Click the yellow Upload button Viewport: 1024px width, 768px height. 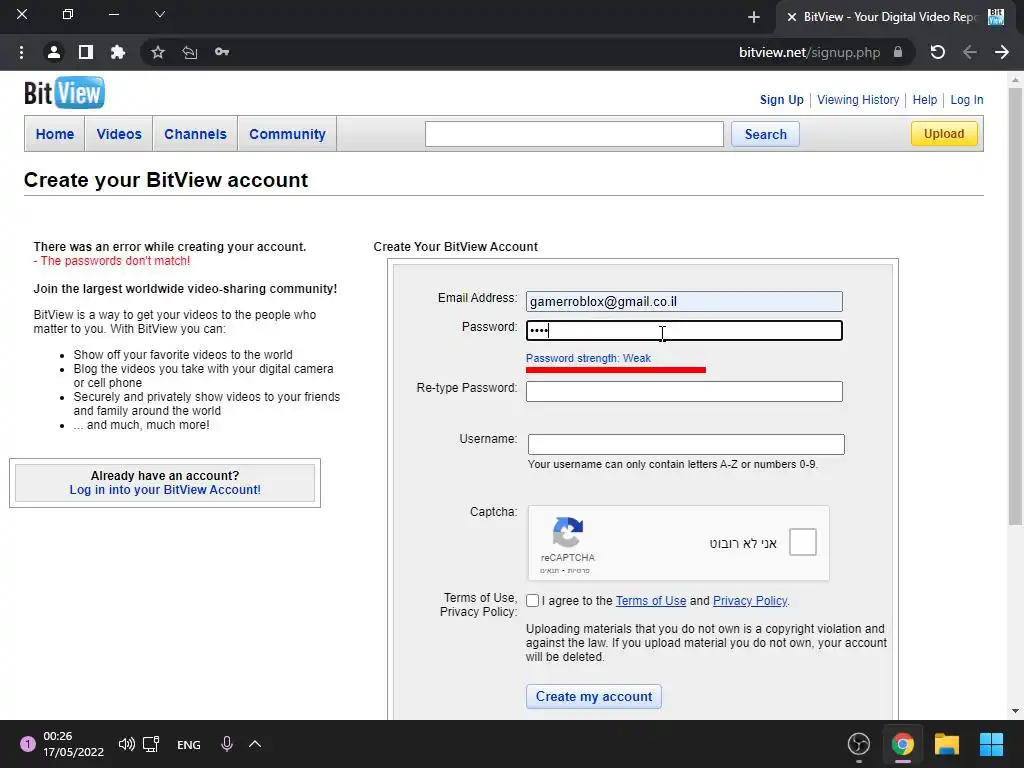944,134
